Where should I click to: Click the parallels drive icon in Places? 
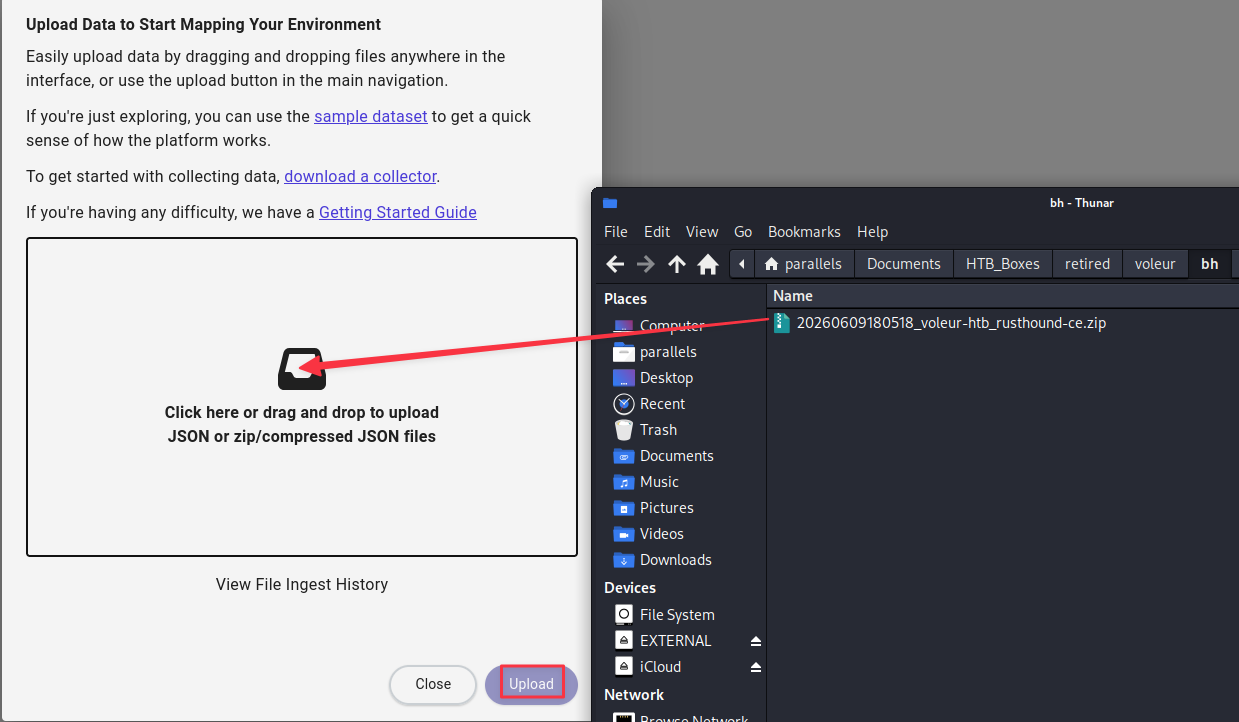coord(623,352)
